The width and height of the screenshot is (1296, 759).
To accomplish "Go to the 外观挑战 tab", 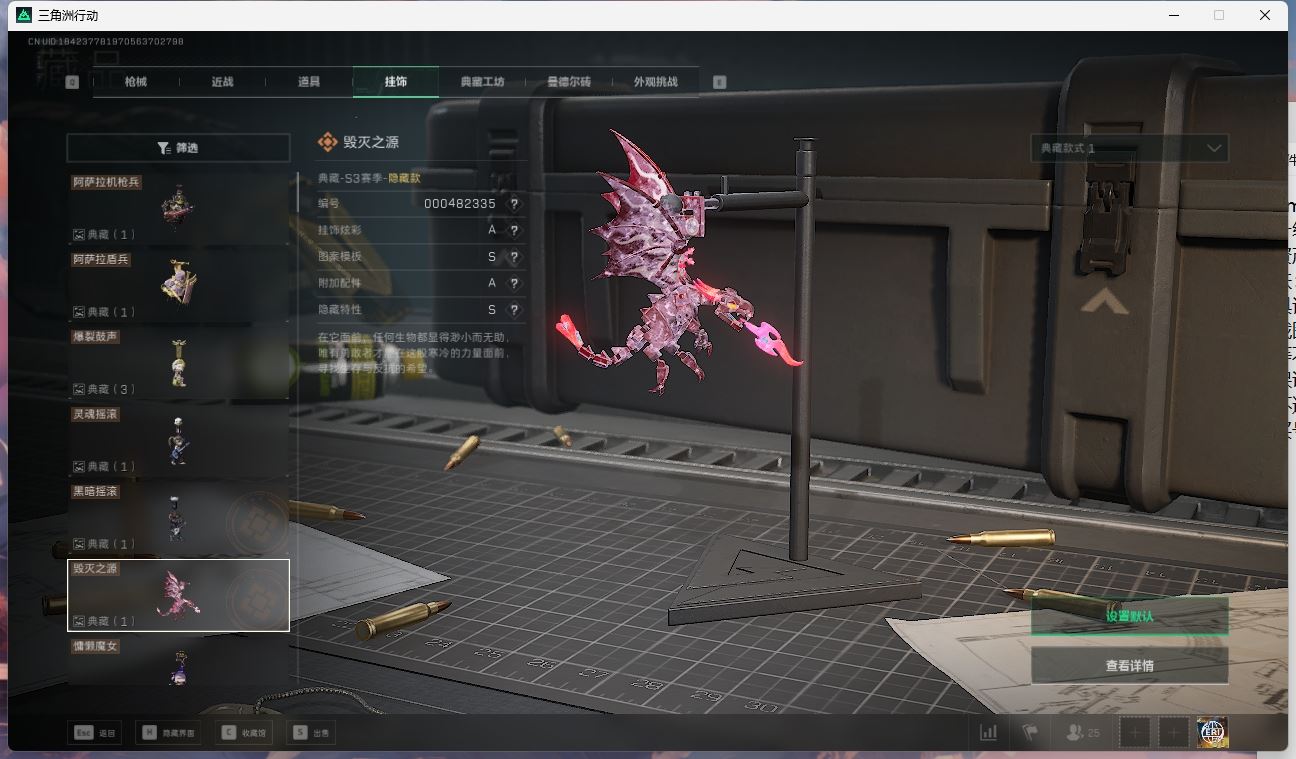I will click(x=655, y=82).
